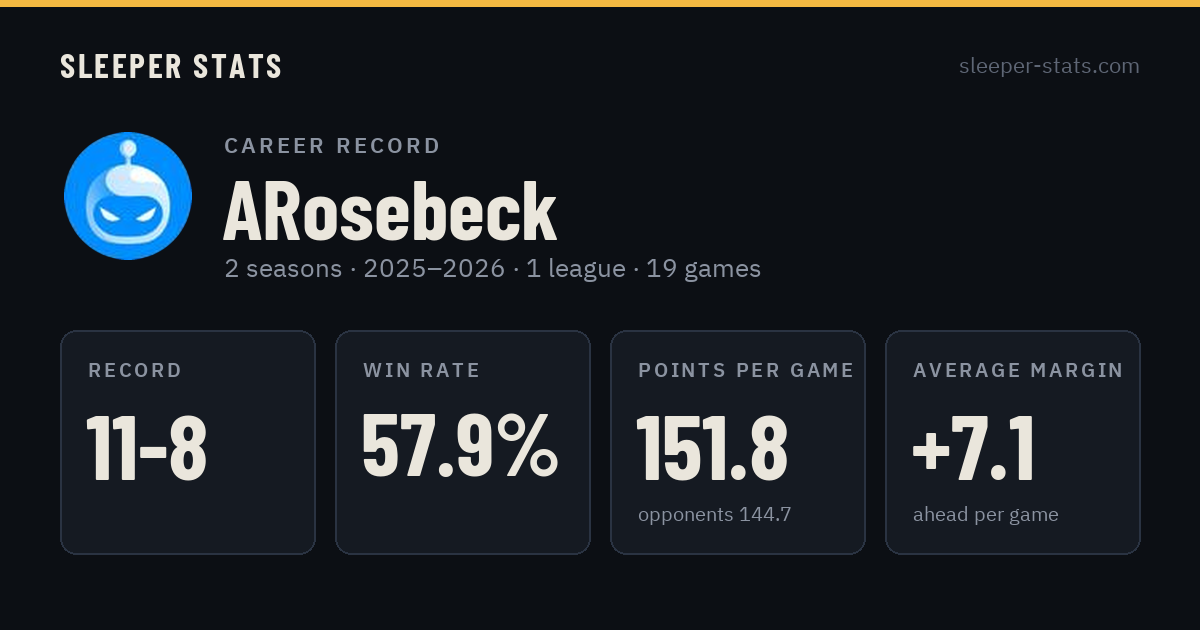Click the ahead per game subtext
The width and height of the screenshot is (1200, 630).
(985, 515)
